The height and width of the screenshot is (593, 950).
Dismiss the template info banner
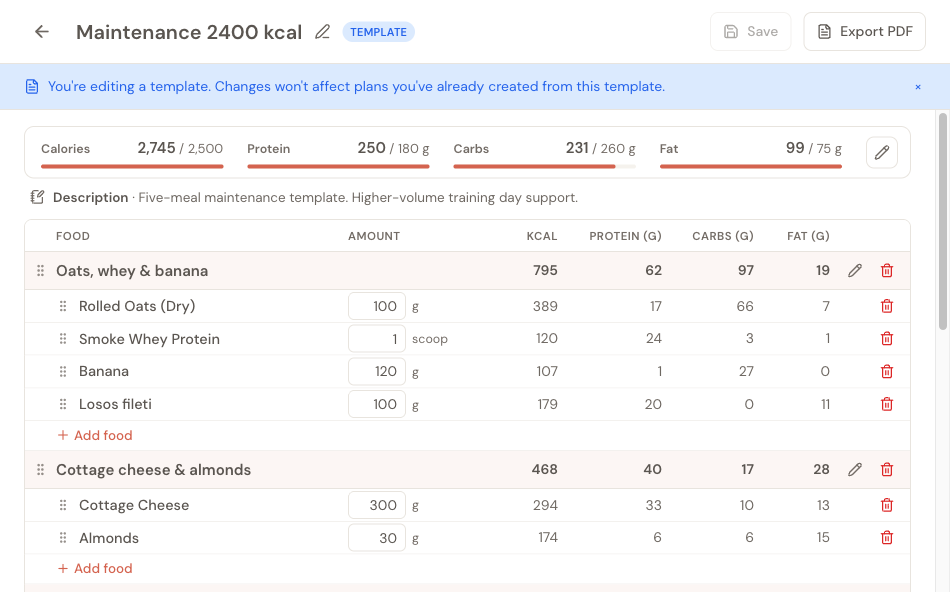(918, 87)
